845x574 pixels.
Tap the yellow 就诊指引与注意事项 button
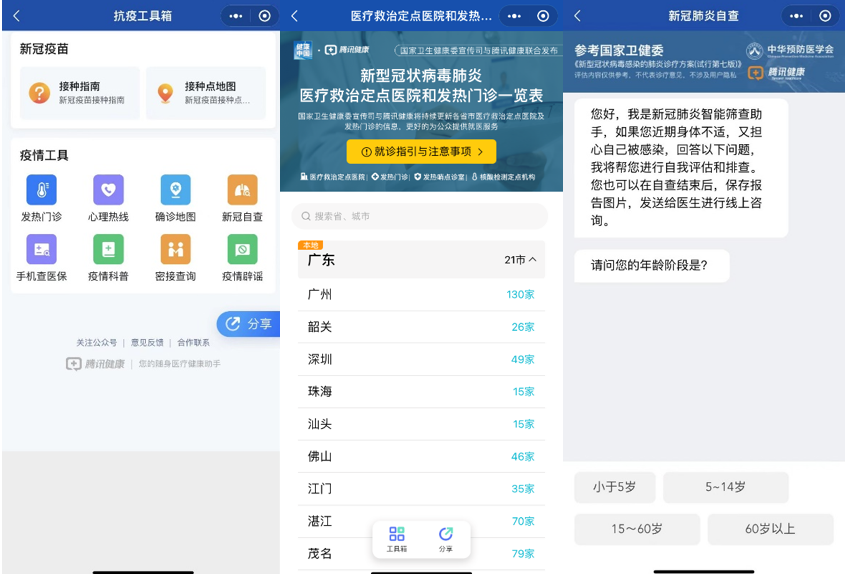421,151
